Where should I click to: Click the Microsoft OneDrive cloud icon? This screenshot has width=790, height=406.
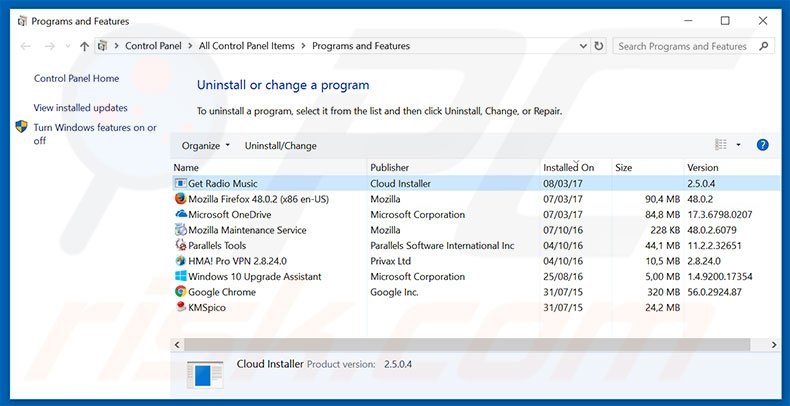[180, 215]
